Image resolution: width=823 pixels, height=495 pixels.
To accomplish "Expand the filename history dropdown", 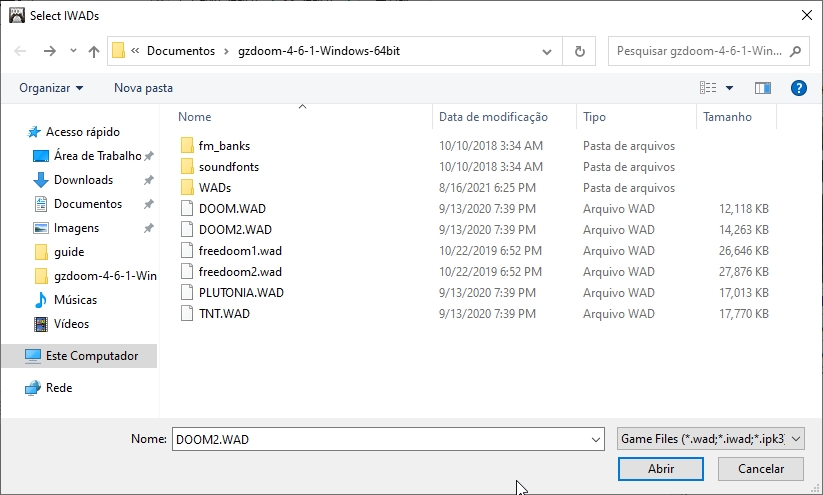I will (x=596, y=439).
